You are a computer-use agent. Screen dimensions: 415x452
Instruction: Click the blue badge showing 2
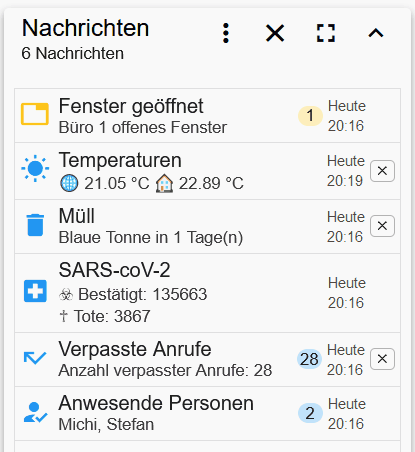coord(310,413)
